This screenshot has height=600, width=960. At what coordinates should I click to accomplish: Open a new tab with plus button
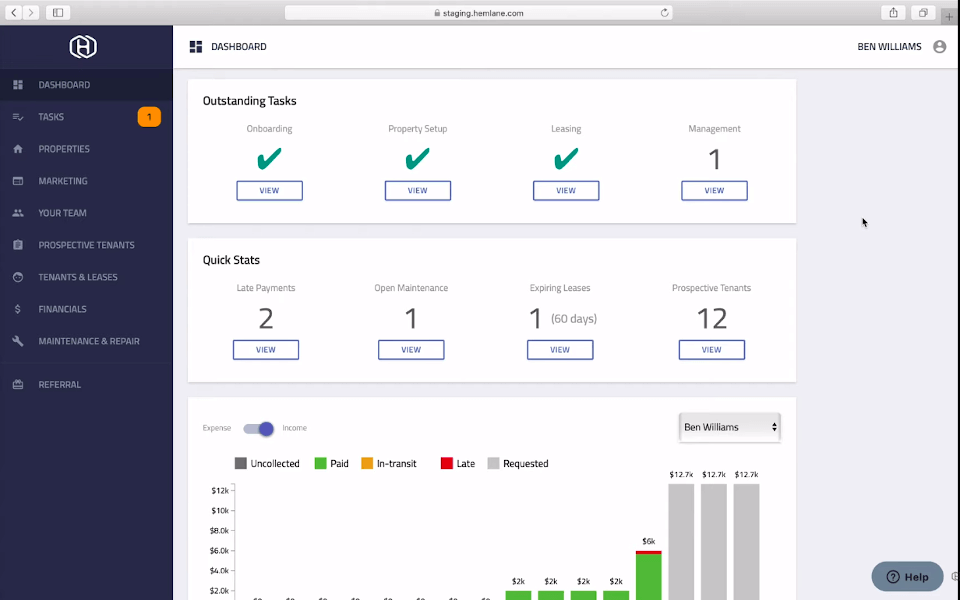(x=949, y=17)
